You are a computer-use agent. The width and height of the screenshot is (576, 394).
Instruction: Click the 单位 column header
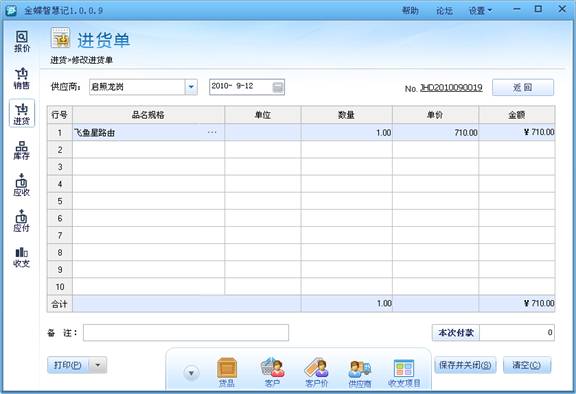click(263, 115)
